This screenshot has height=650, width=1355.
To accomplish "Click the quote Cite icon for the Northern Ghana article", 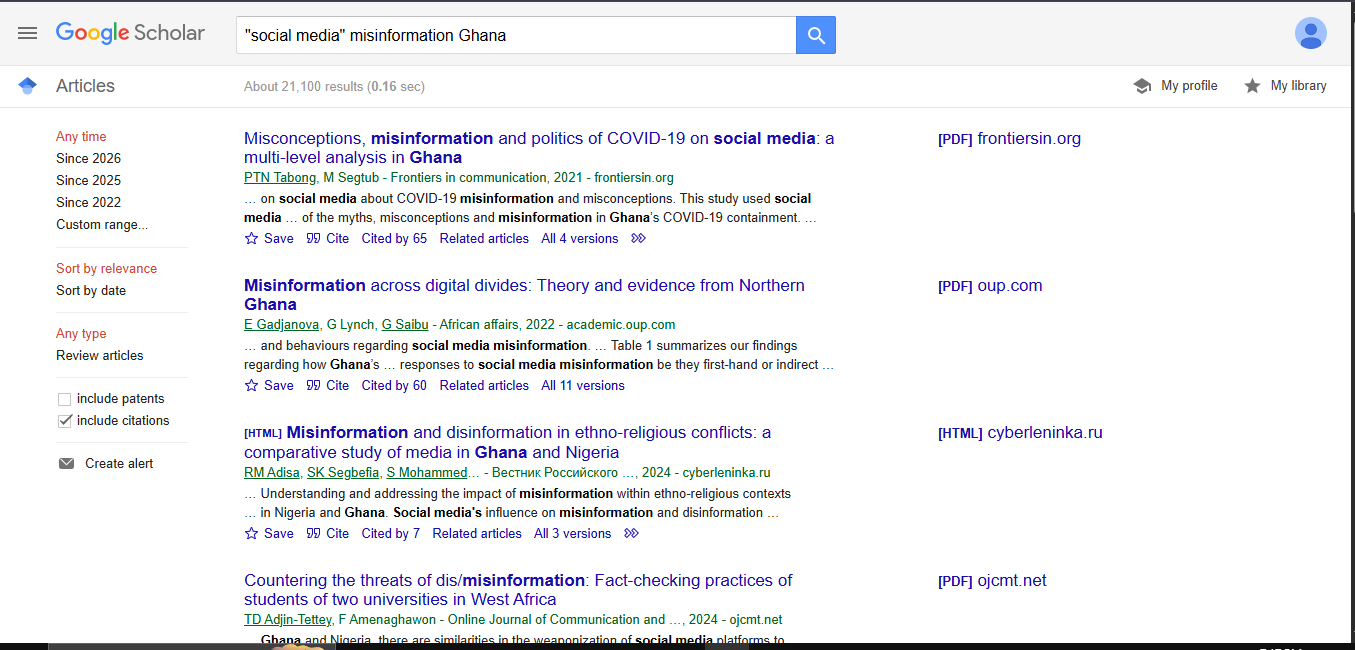I will (313, 385).
